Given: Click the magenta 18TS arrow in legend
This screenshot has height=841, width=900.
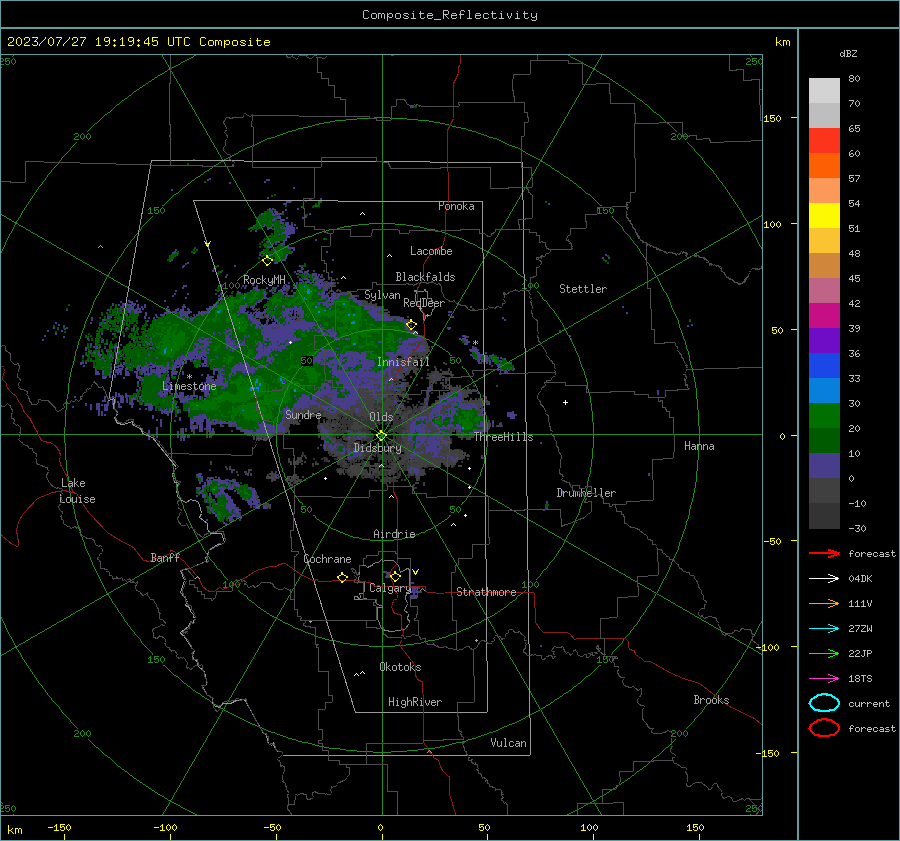Looking at the screenshot, I should (824, 679).
